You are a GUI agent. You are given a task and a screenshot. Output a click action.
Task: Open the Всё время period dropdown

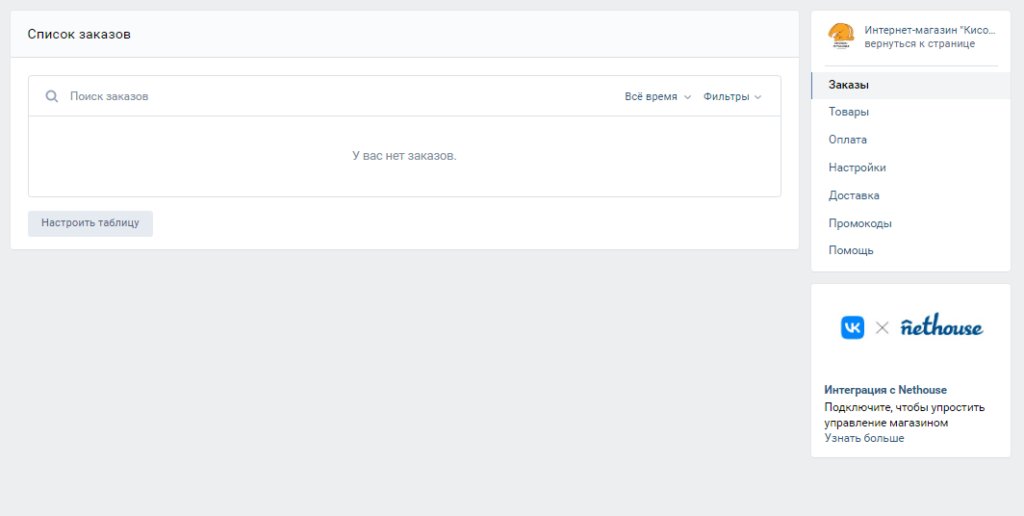658,97
